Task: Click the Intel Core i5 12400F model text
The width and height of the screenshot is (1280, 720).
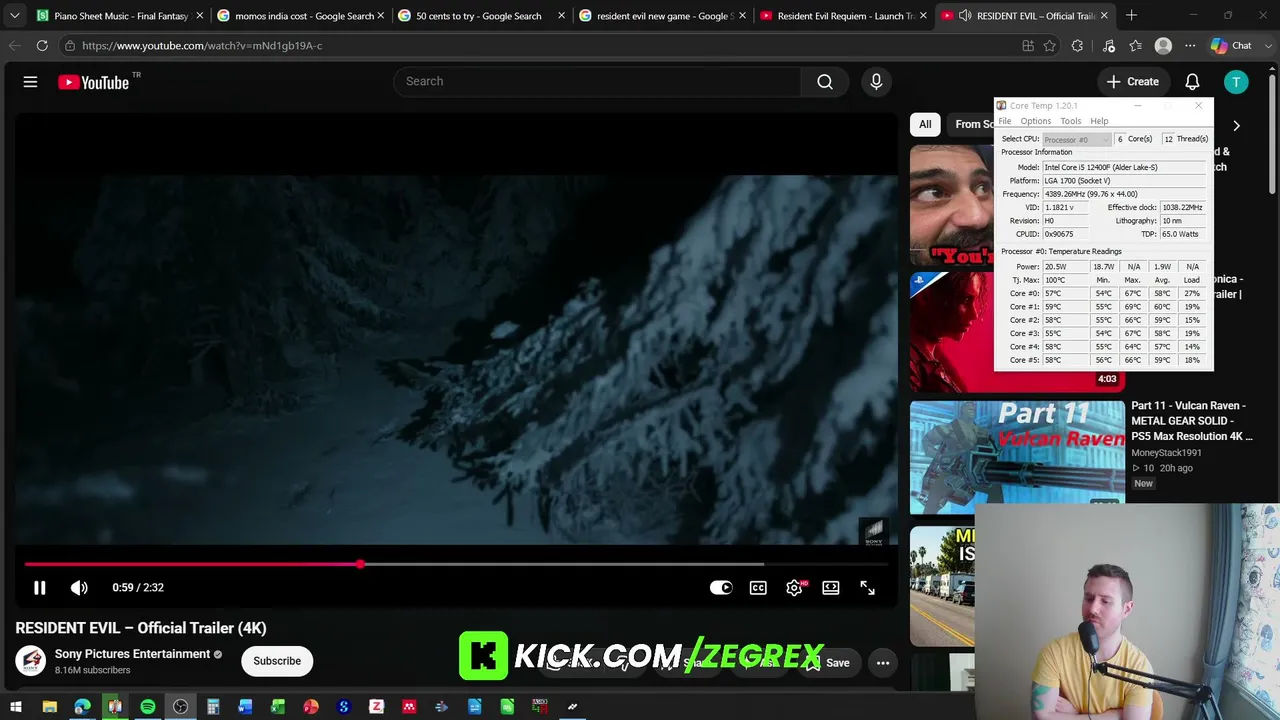Action: 1101,168
